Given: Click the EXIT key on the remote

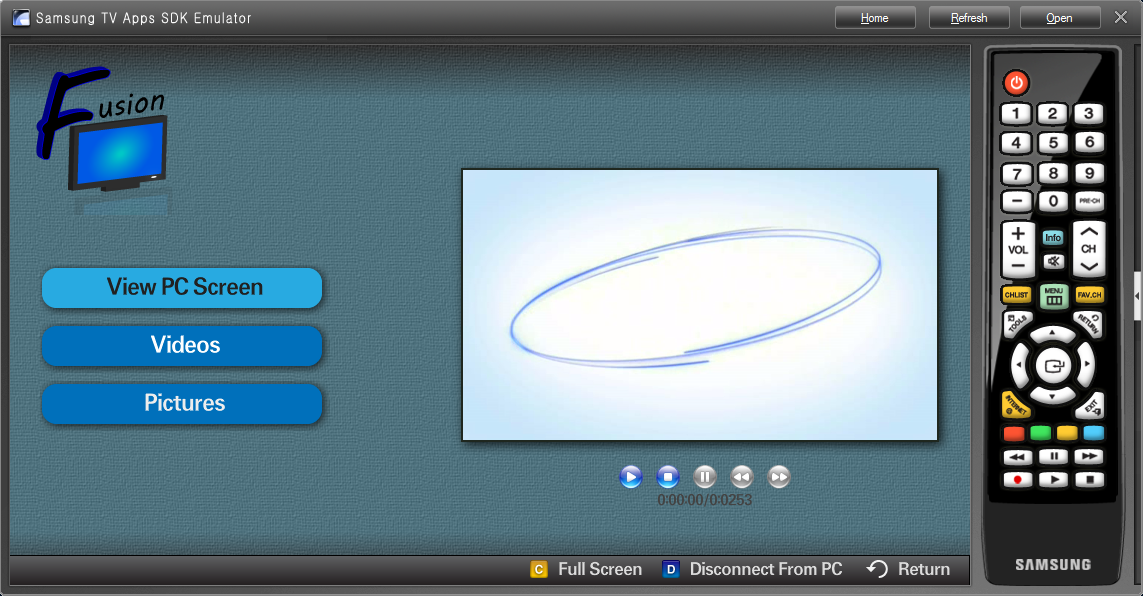Looking at the screenshot, I should pos(1090,405).
